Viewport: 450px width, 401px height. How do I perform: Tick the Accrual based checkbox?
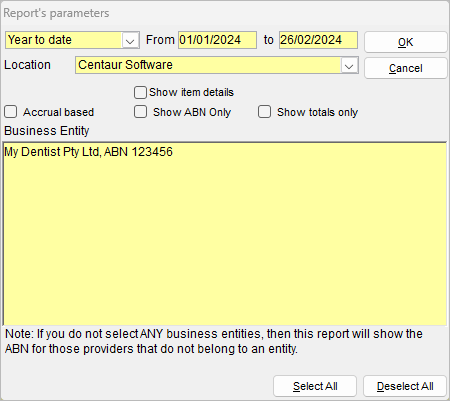(x=11, y=112)
